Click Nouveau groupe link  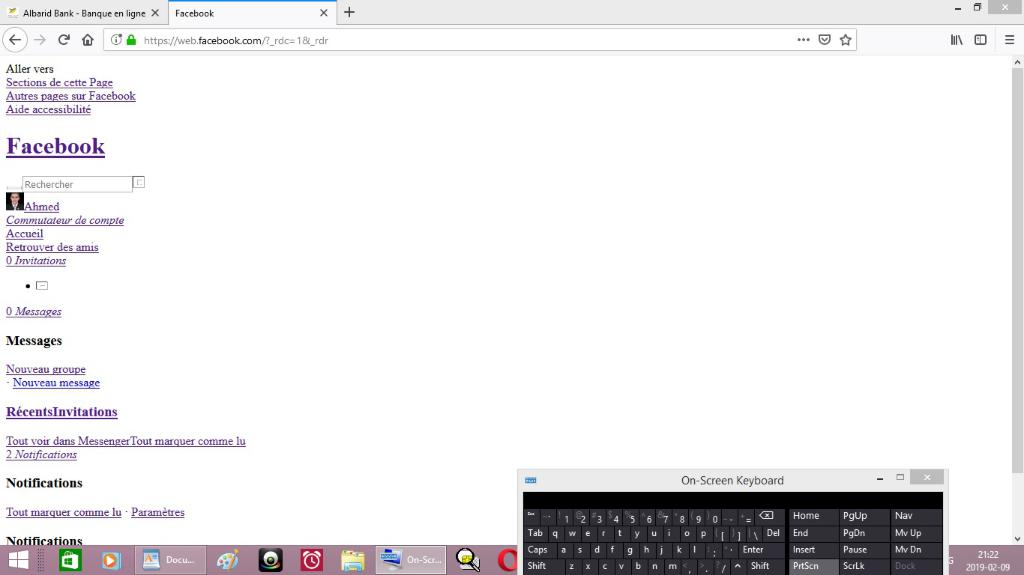pyautogui.click(x=46, y=369)
